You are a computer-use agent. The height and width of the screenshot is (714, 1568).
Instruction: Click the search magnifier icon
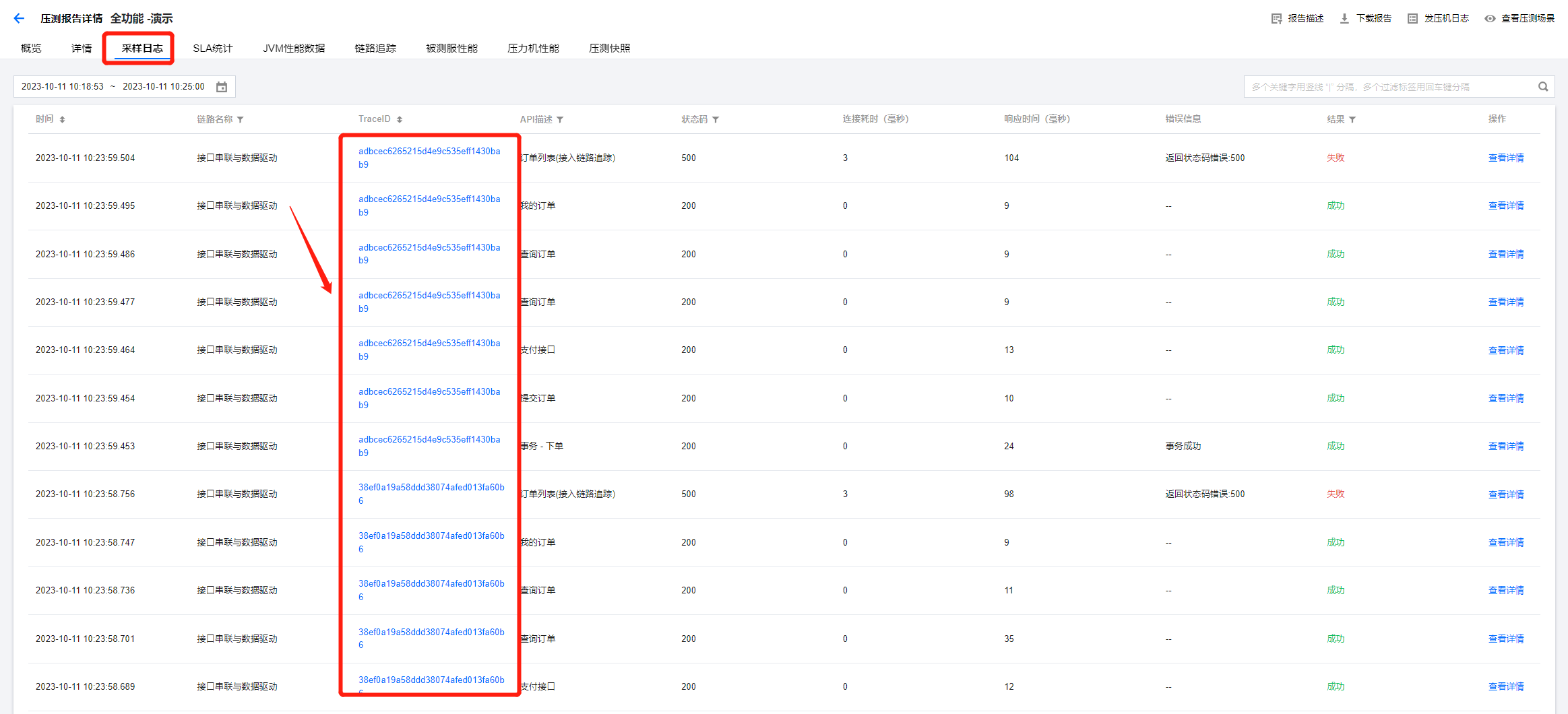coord(1543,86)
